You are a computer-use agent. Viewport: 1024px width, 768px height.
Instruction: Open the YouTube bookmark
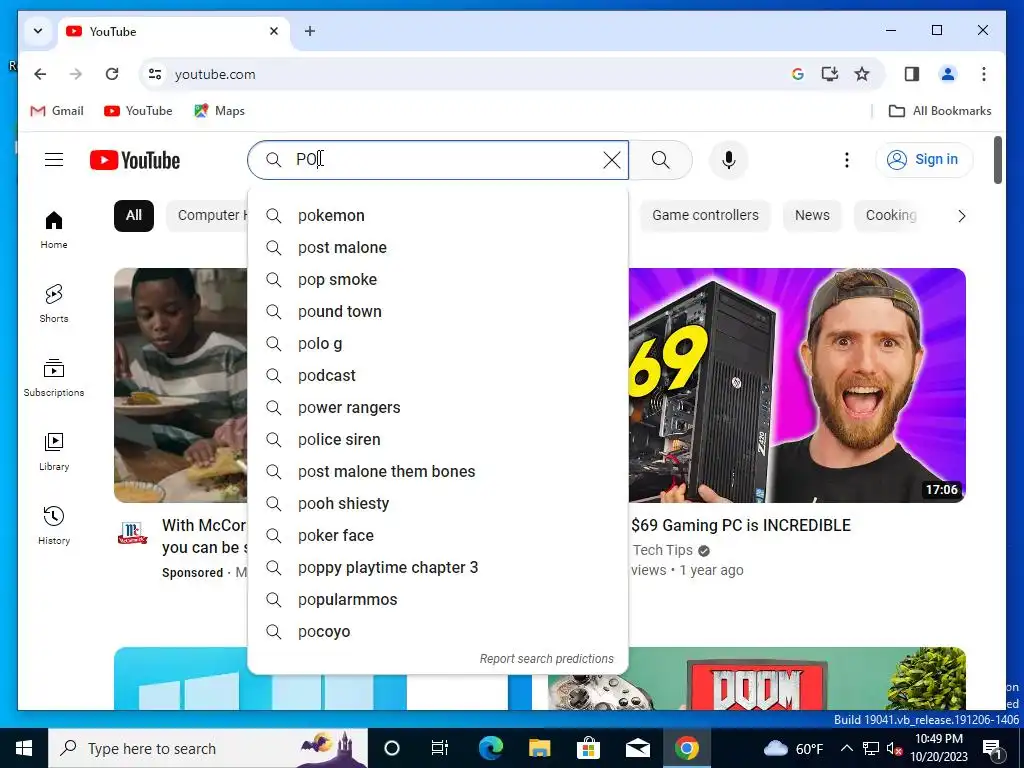coord(138,111)
